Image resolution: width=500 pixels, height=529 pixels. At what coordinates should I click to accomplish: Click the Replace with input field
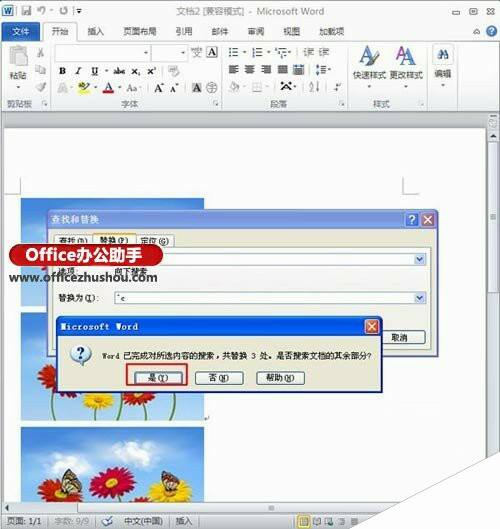click(x=265, y=298)
